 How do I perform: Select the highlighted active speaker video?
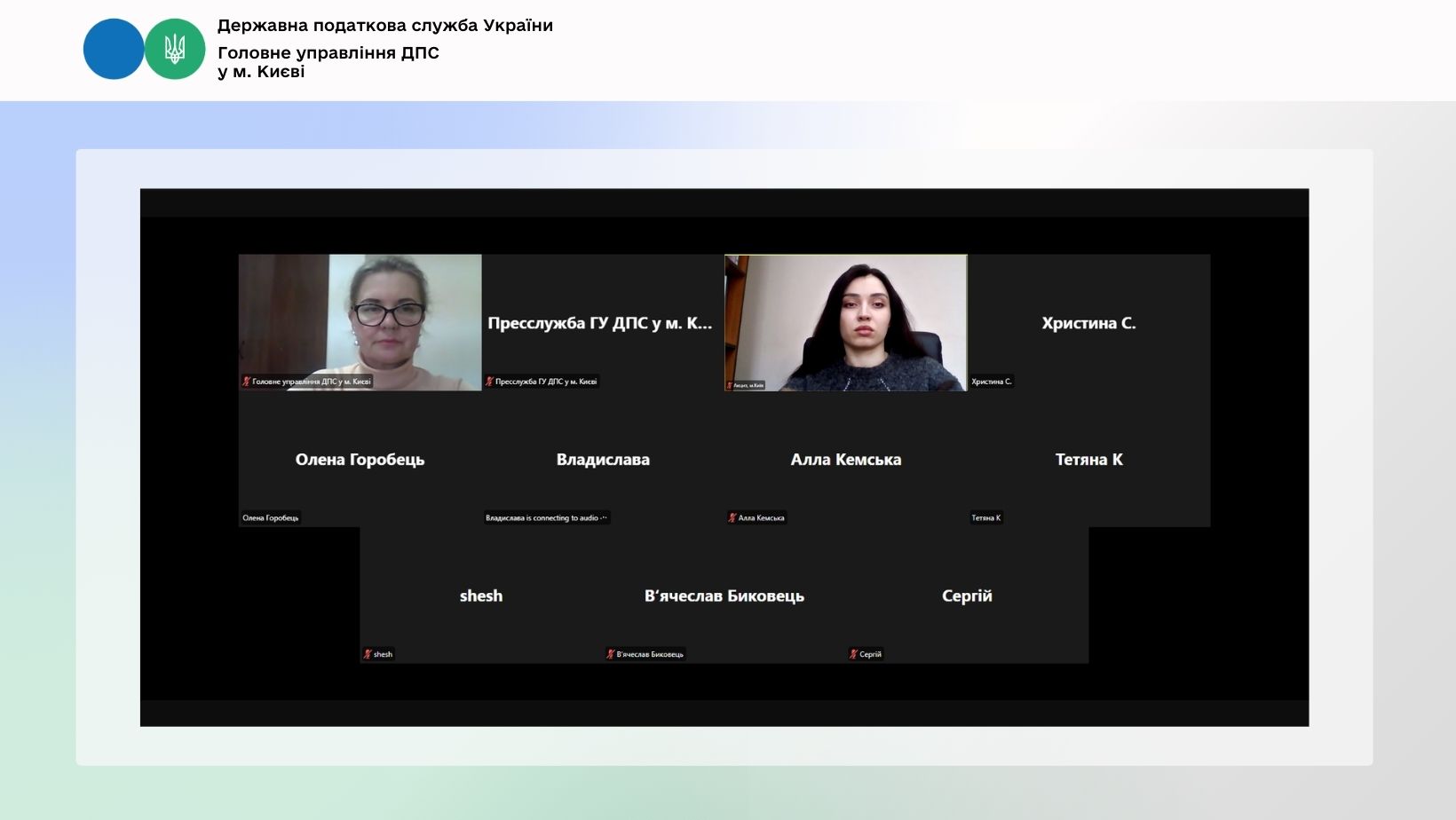tap(845, 322)
